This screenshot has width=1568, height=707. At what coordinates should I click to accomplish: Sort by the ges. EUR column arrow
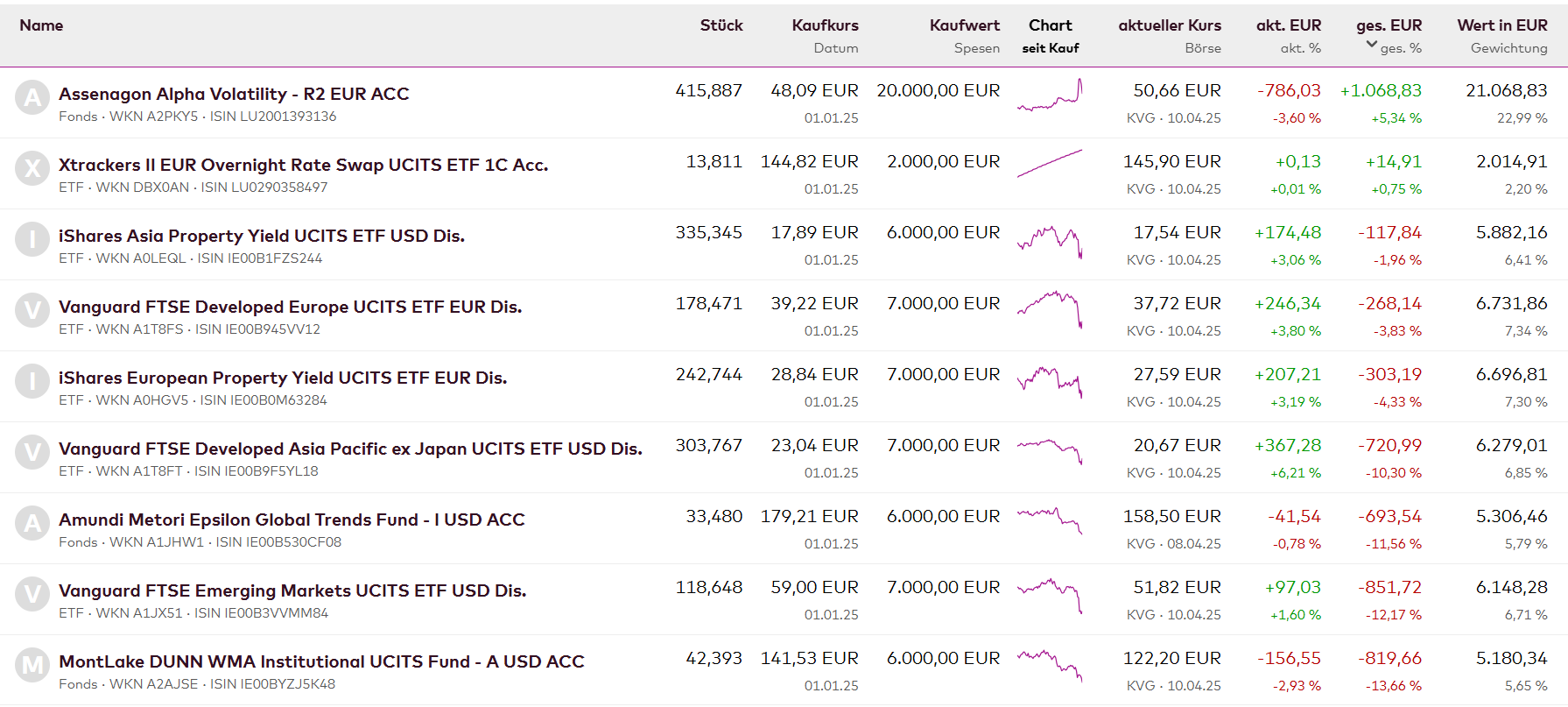[x=1372, y=45]
